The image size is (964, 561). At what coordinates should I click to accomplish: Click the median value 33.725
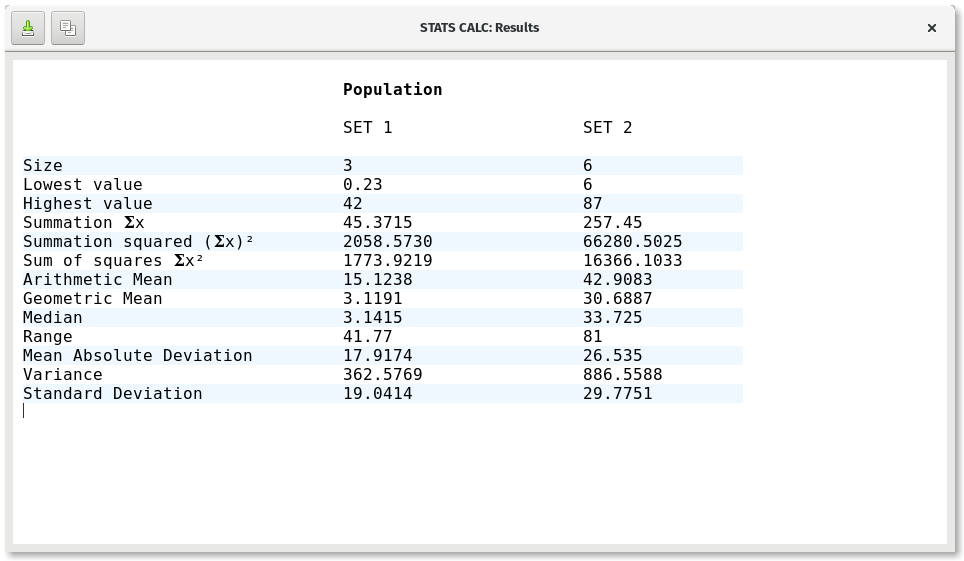pyautogui.click(x=612, y=318)
